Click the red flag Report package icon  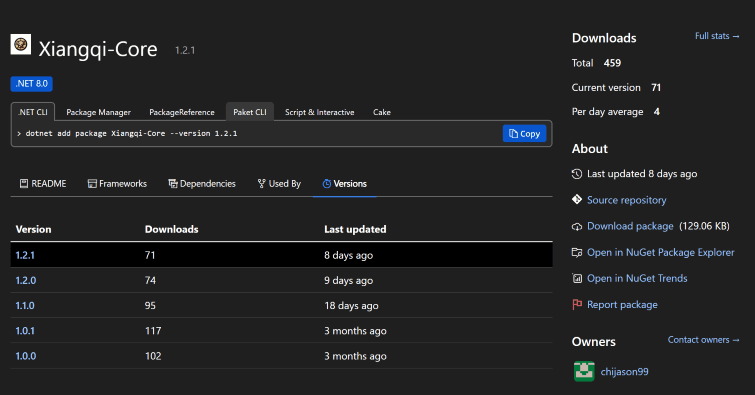(577, 304)
